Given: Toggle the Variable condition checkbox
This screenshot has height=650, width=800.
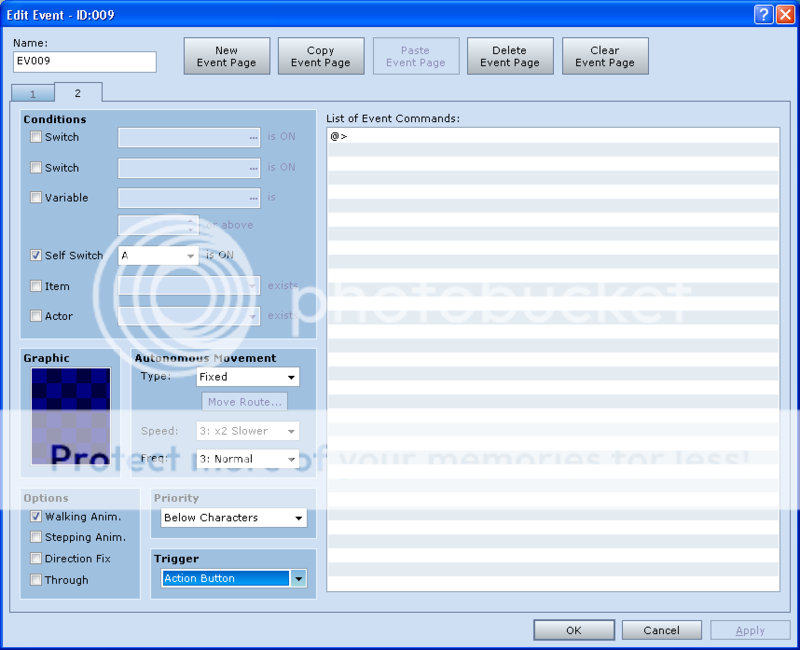Looking at the screenshot, I should [36, 198].
